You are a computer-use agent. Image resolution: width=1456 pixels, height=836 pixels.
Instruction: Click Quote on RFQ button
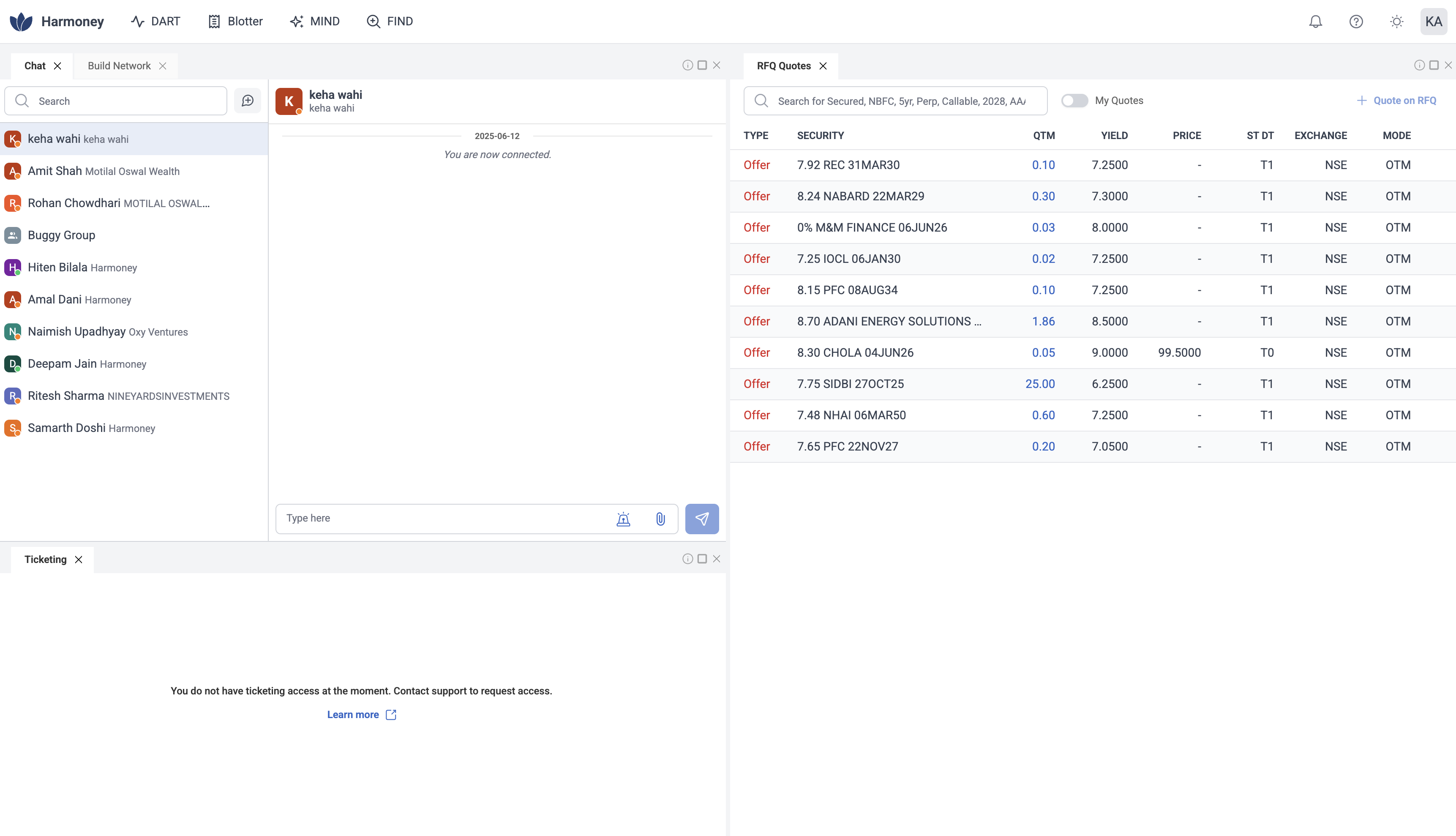(x=1396, y=101)
